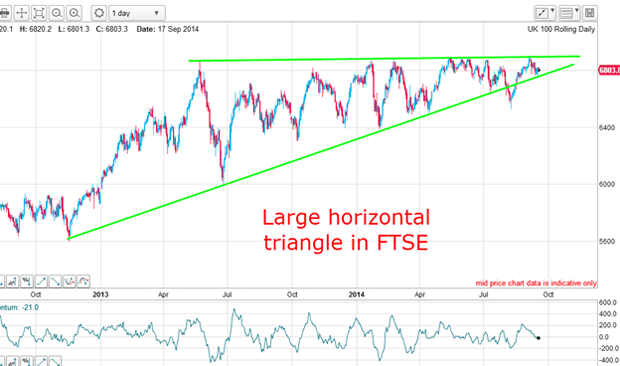This screenshot has height=366, width=620.
Task: Select the trend line drawing tool
Action: click(x=541, y=13)
